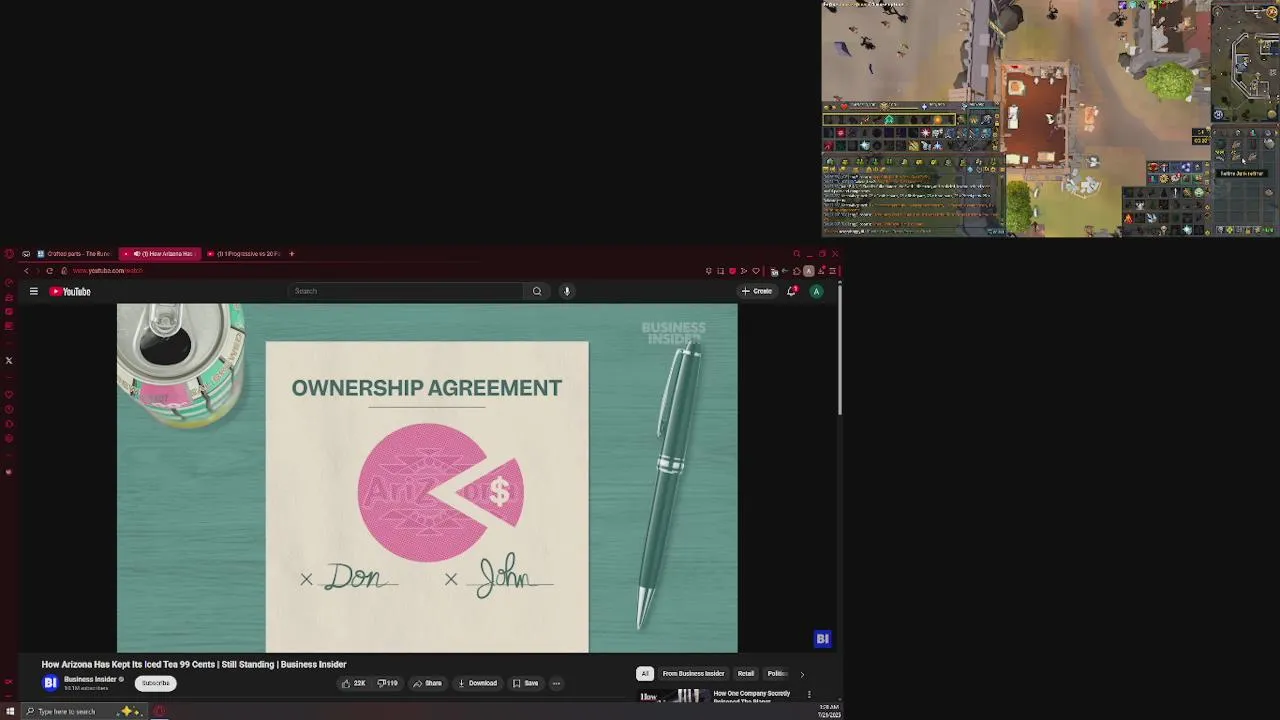The height and width of the screenshot is (720, 1280).
Task: Open the Business Insider channel name link
Action: tap(90, 679)
